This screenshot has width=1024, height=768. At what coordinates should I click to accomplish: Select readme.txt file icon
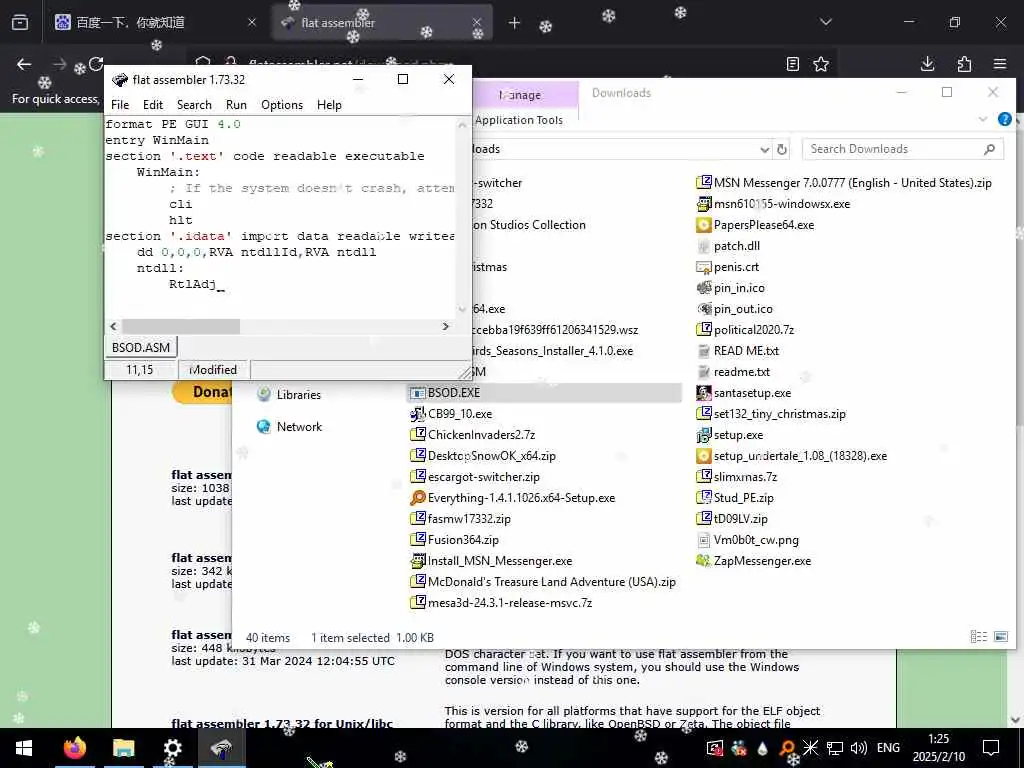[x=703, y=372]
